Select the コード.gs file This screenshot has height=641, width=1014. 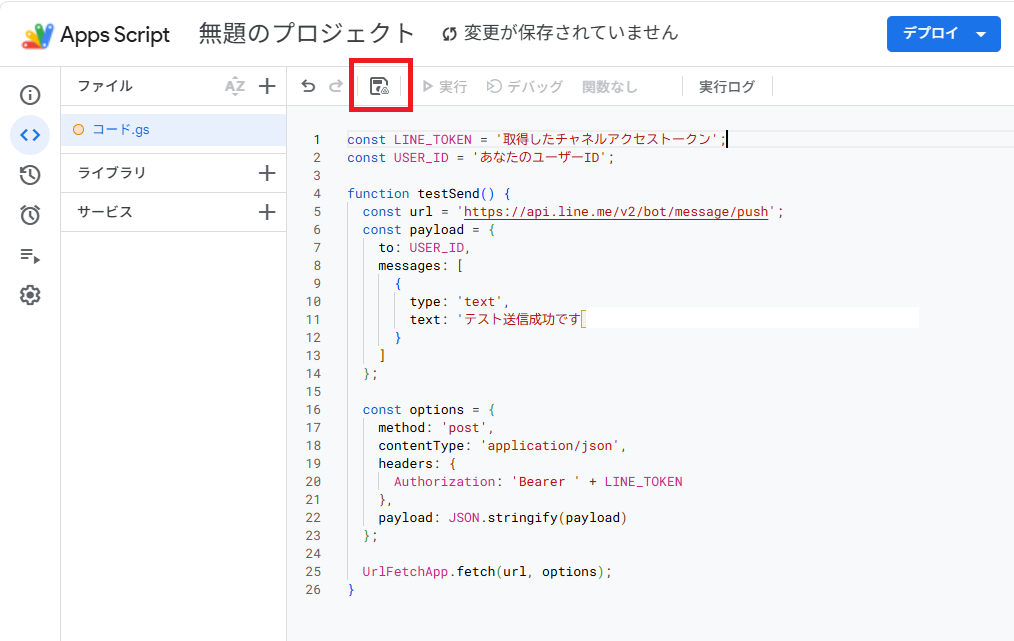pos(173,129)
